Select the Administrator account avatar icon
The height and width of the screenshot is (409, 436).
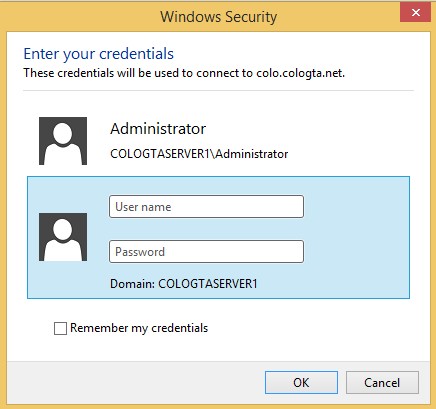(x=63, y=141)
